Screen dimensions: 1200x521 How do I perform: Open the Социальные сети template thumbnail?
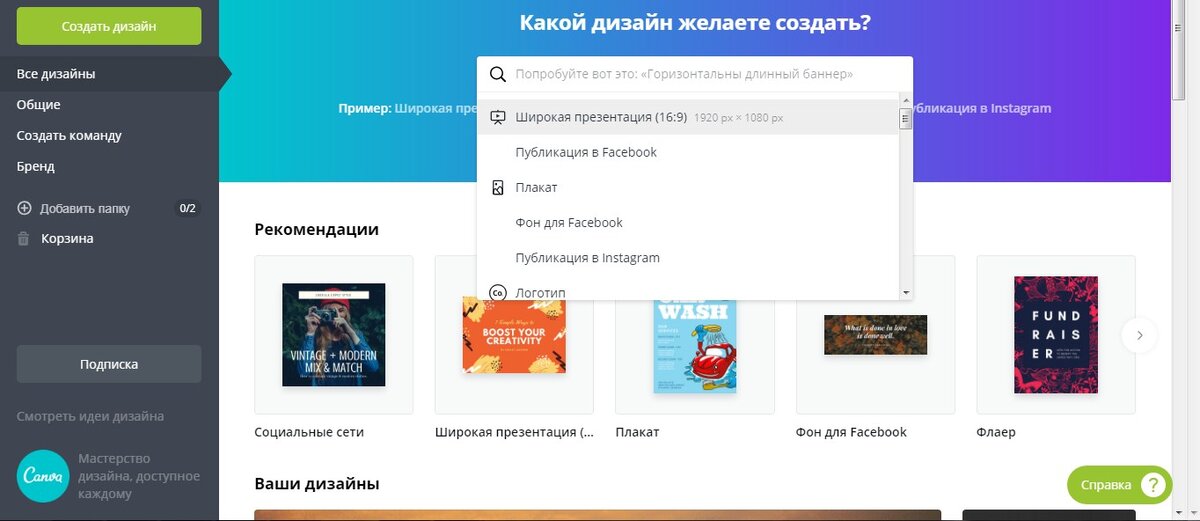click(x=334, y=335)
